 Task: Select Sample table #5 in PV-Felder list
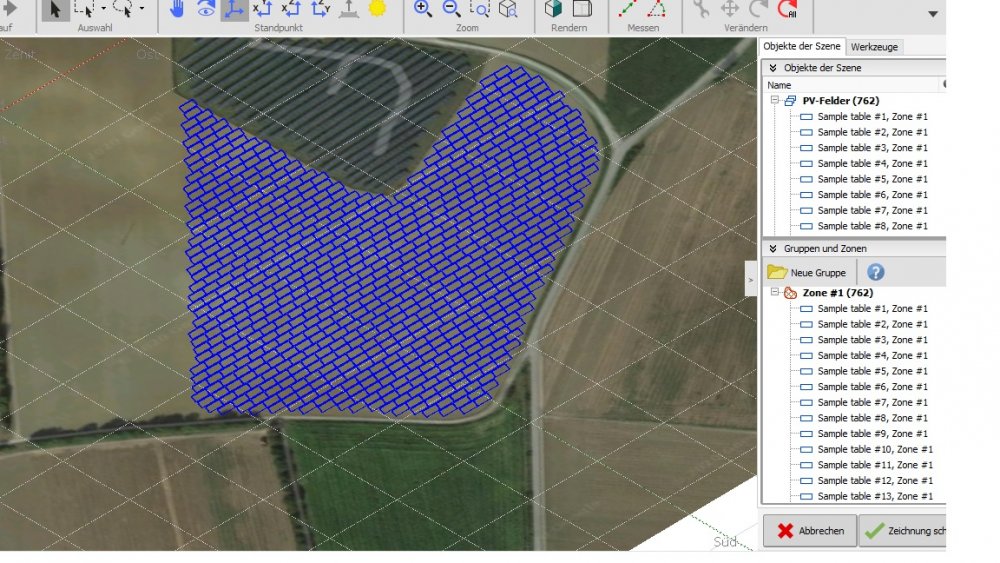coord(872,179)
